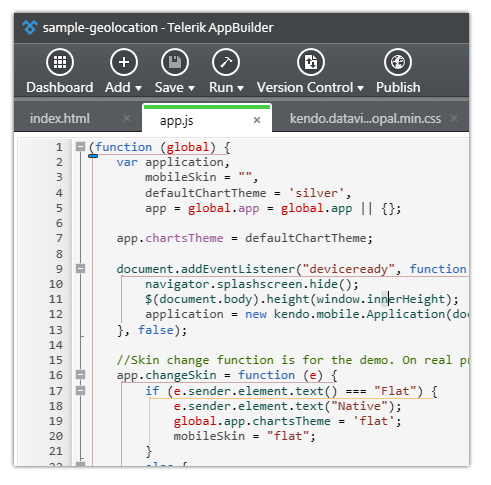Click the 'if' keyword on line 17
Image resolution: width=491 pixels, height=485 pixels.
[152, 391]
